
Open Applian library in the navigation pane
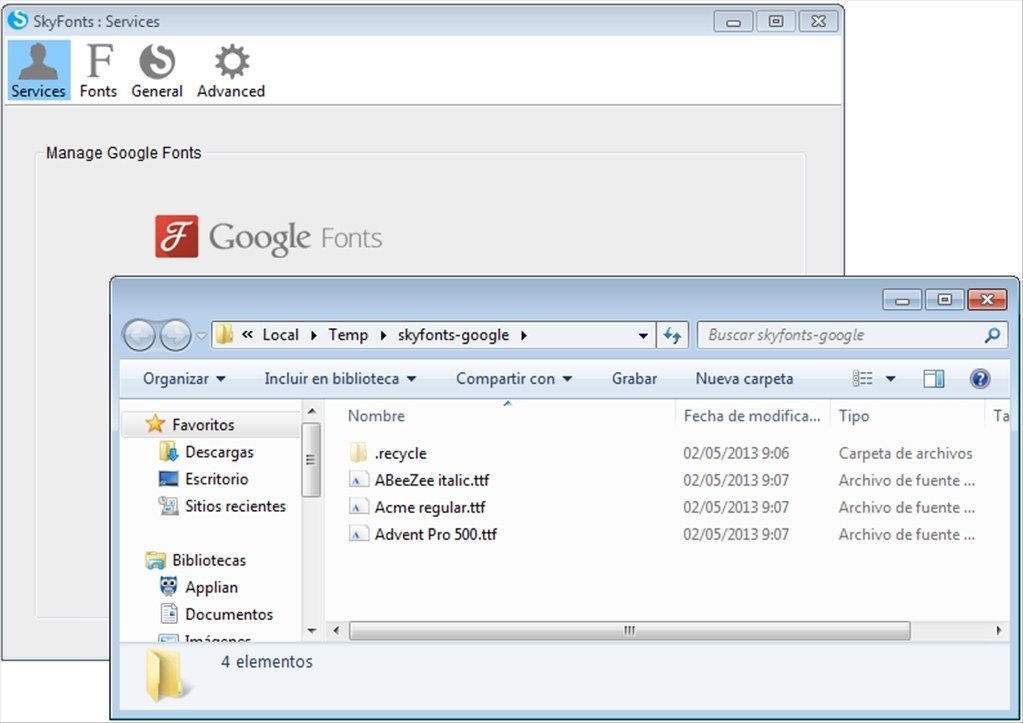211,587
